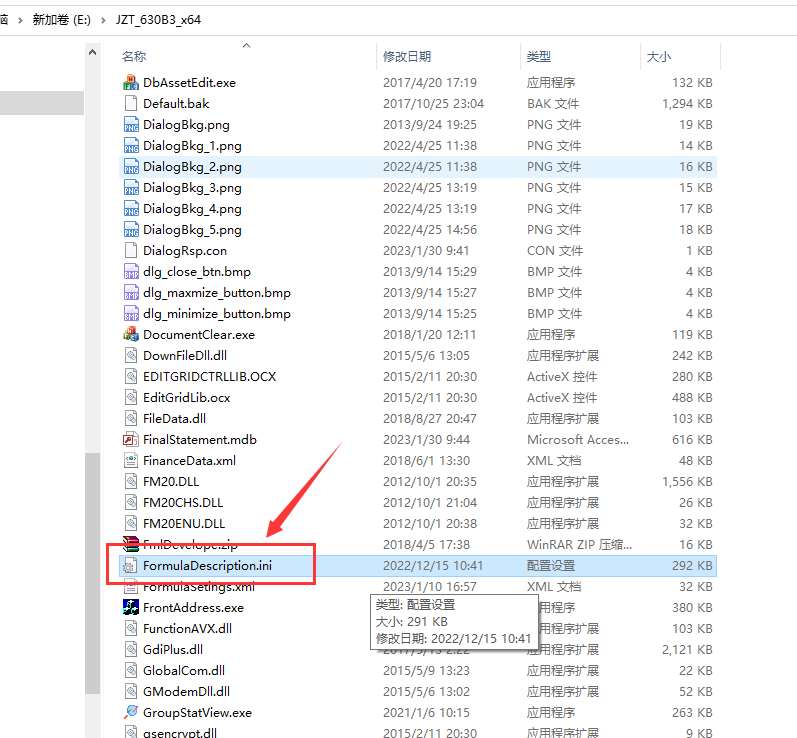
Task: Click navigation pane scroll up arrow
Action: pyautogui.click(x=93, y=52)
